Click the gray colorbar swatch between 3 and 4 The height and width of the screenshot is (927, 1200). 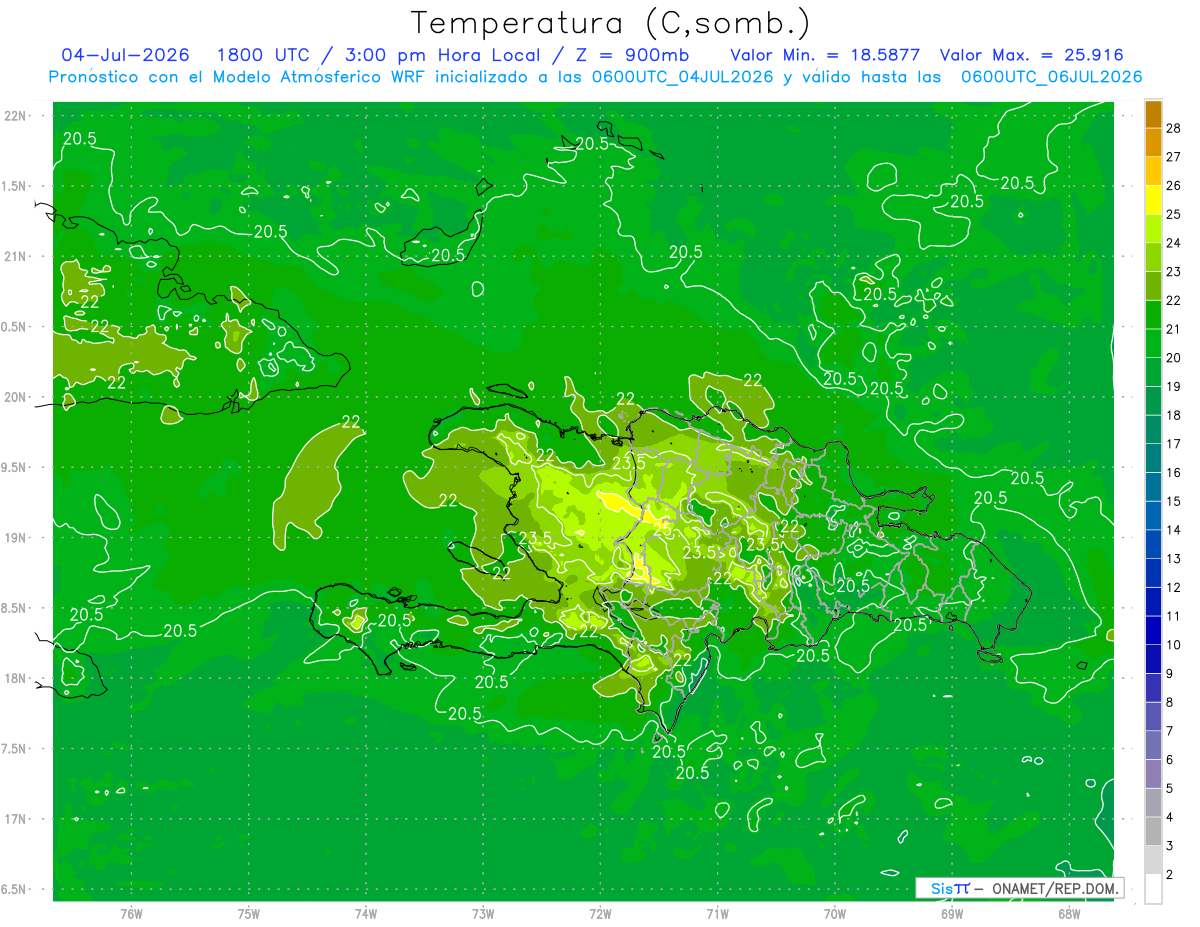point(1153,831)
